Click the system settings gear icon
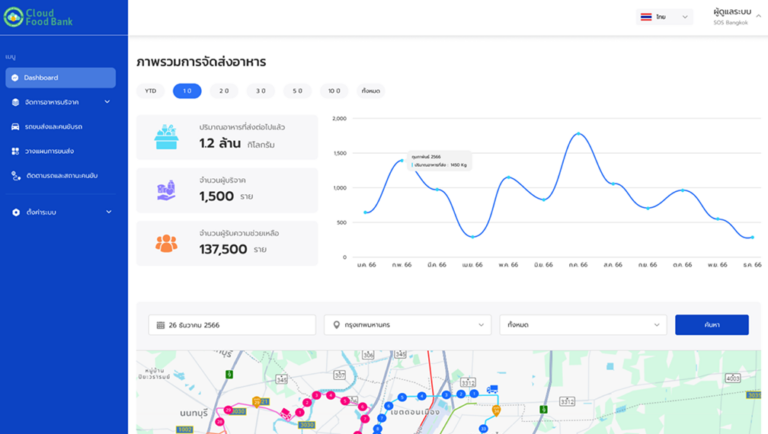The height and width of the screenshot is (434, 768). point(15,212)
